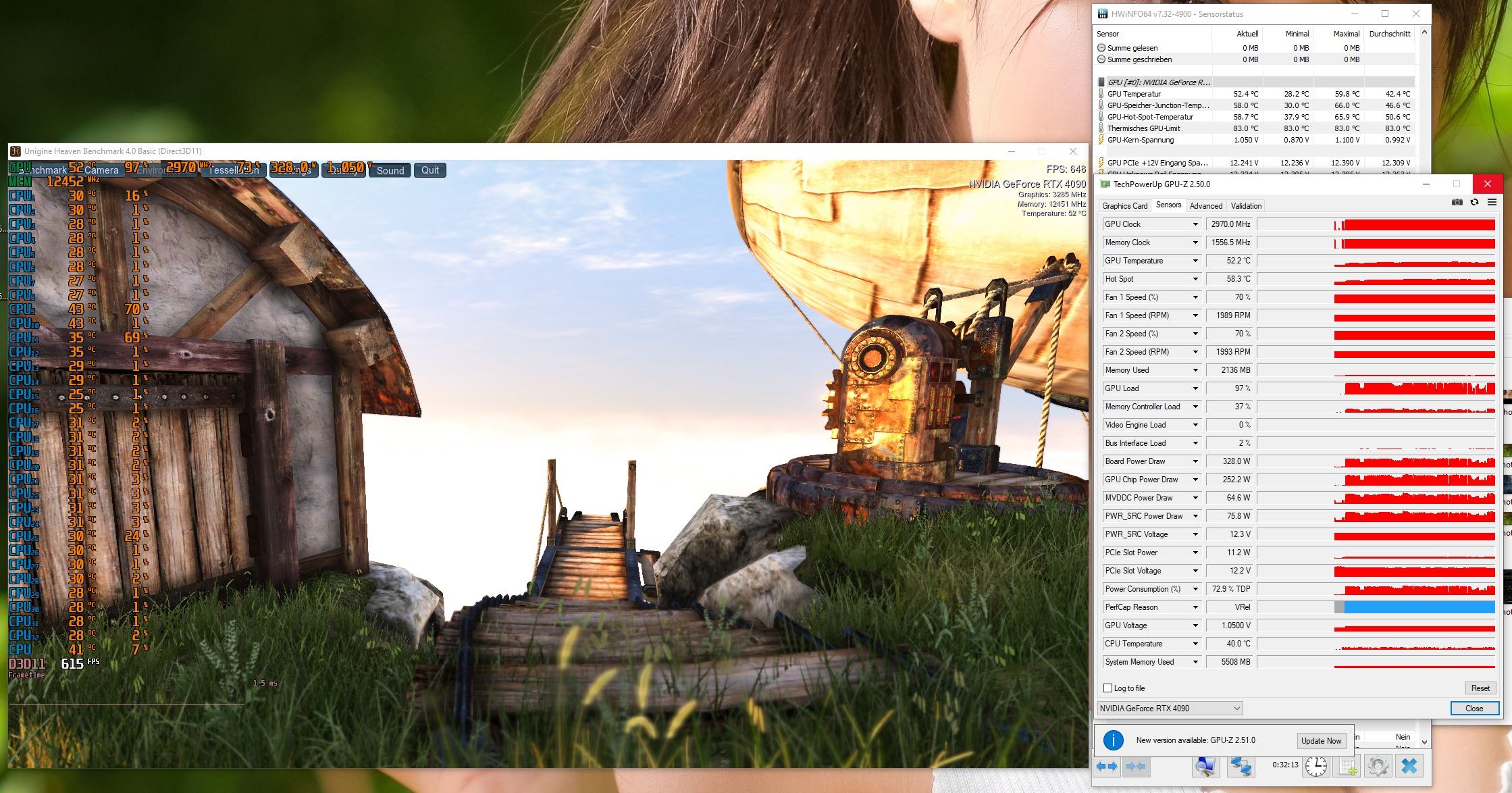Open Heaven's Camera menu

click(x=101, y=170)
